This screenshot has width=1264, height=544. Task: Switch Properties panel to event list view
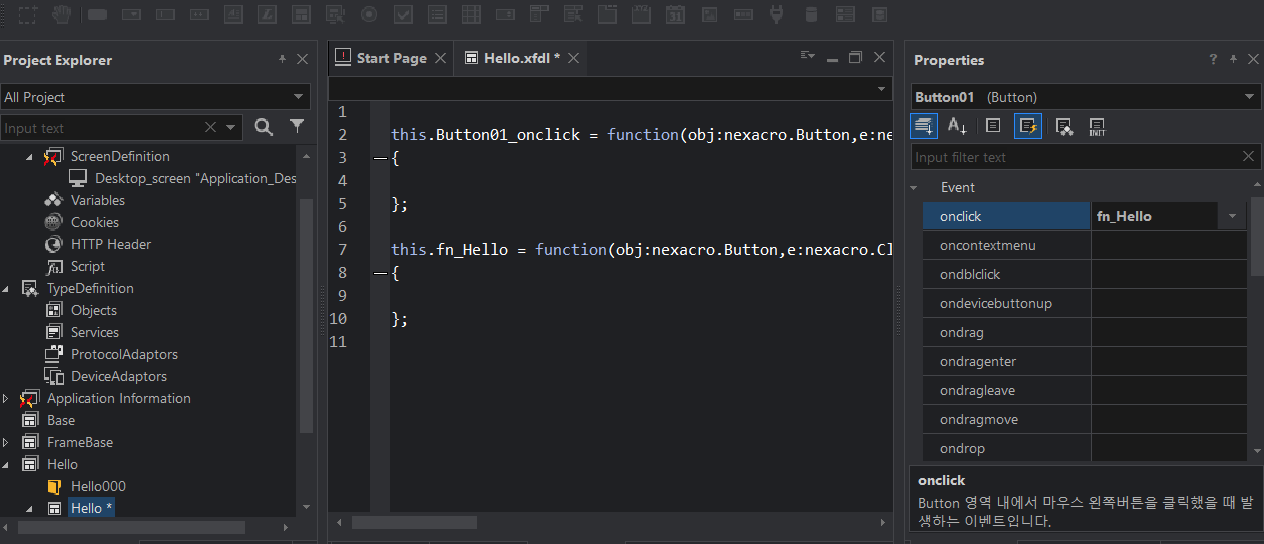1027,126
